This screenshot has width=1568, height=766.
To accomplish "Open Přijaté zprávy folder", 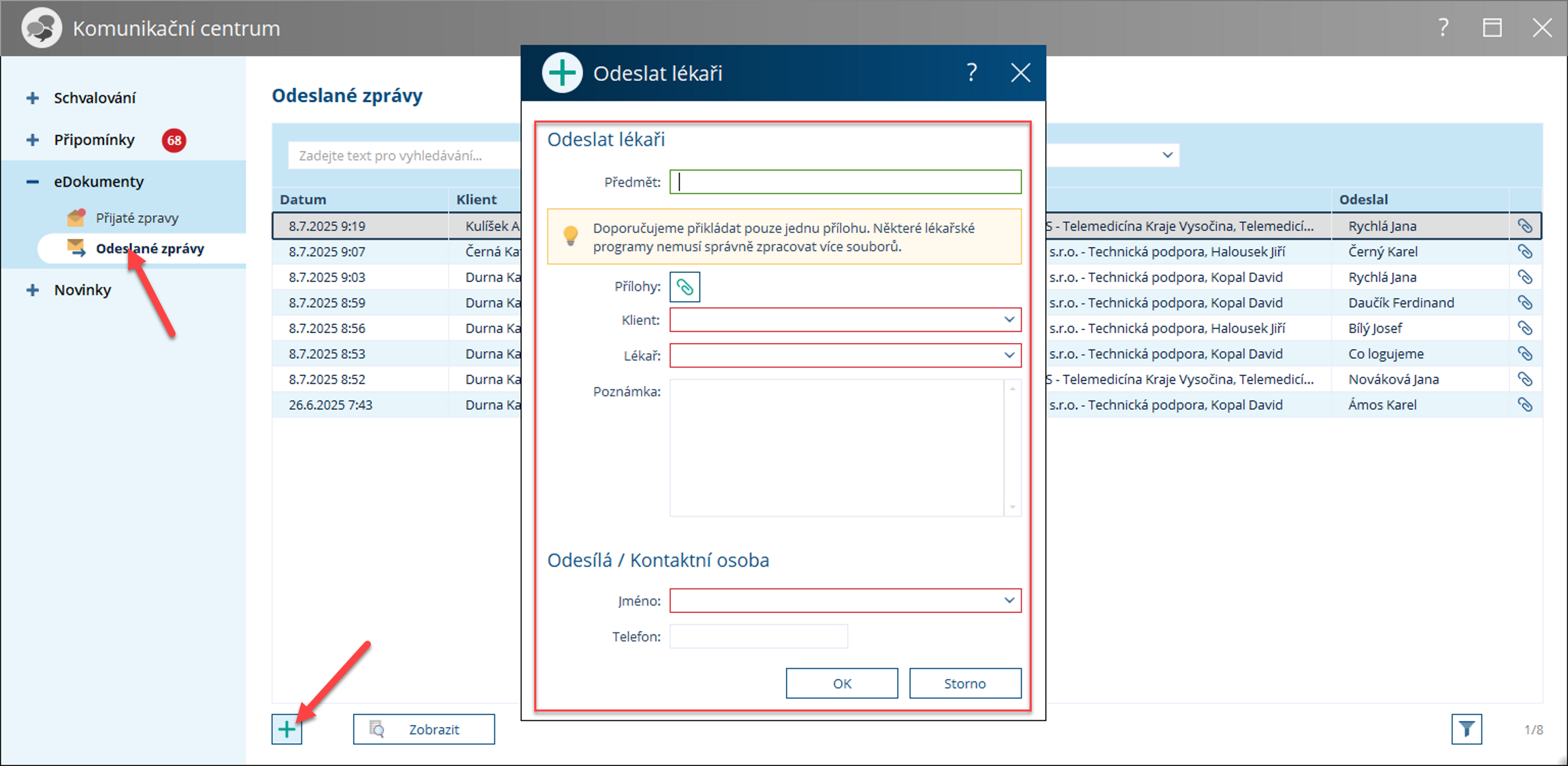I will (x=136, y=218).
